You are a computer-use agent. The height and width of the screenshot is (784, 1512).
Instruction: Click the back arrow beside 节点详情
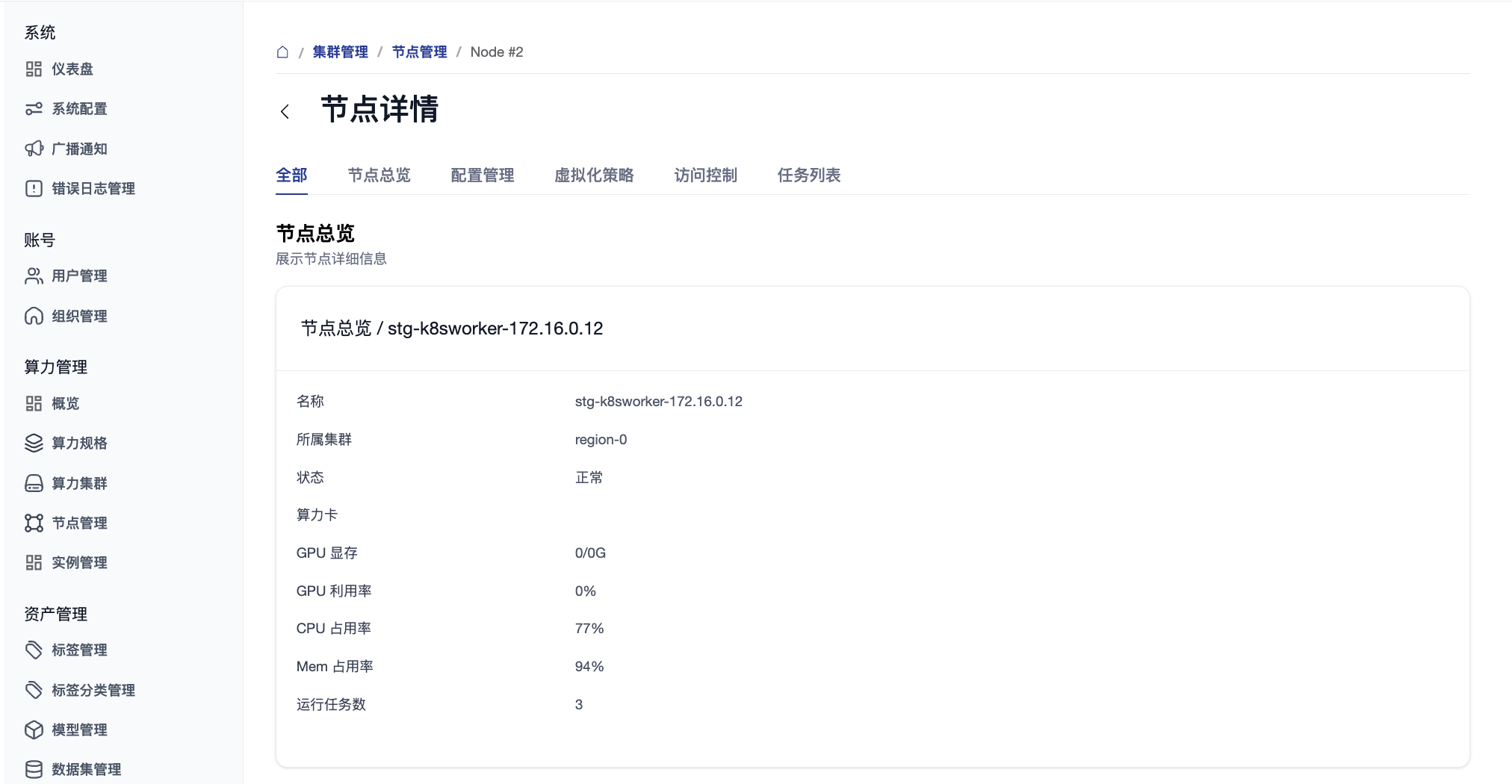click(x=285, y=112)
